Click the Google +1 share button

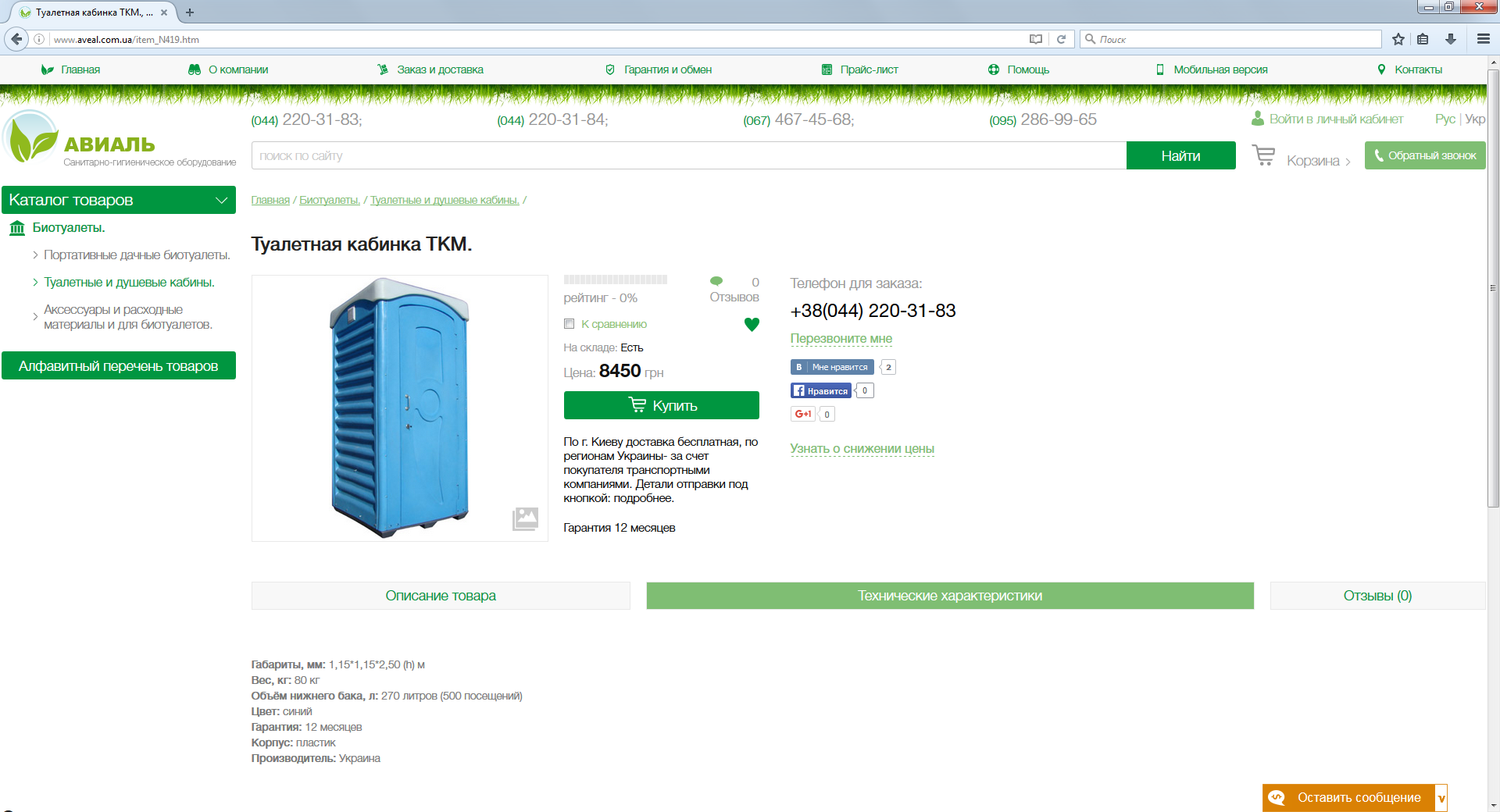coord(803,414)
